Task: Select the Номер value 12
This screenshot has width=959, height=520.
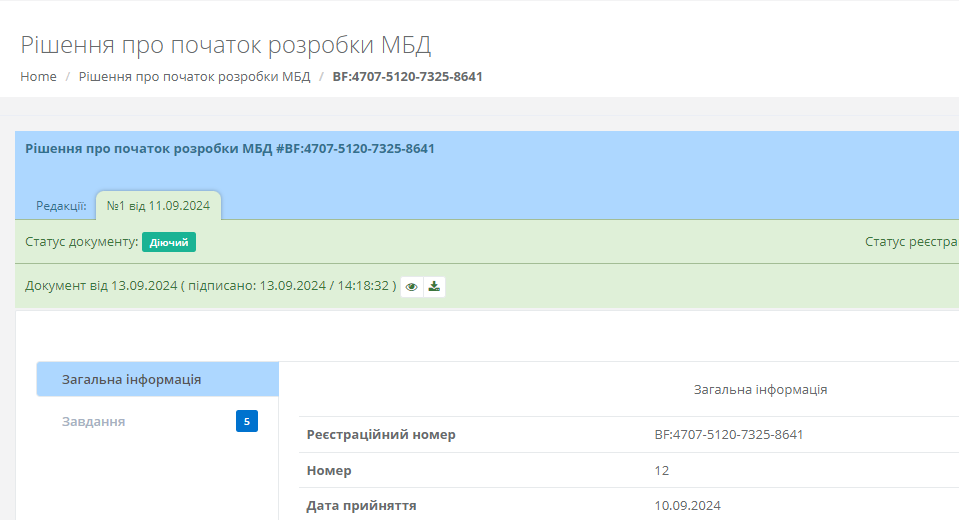Action: 662,470
